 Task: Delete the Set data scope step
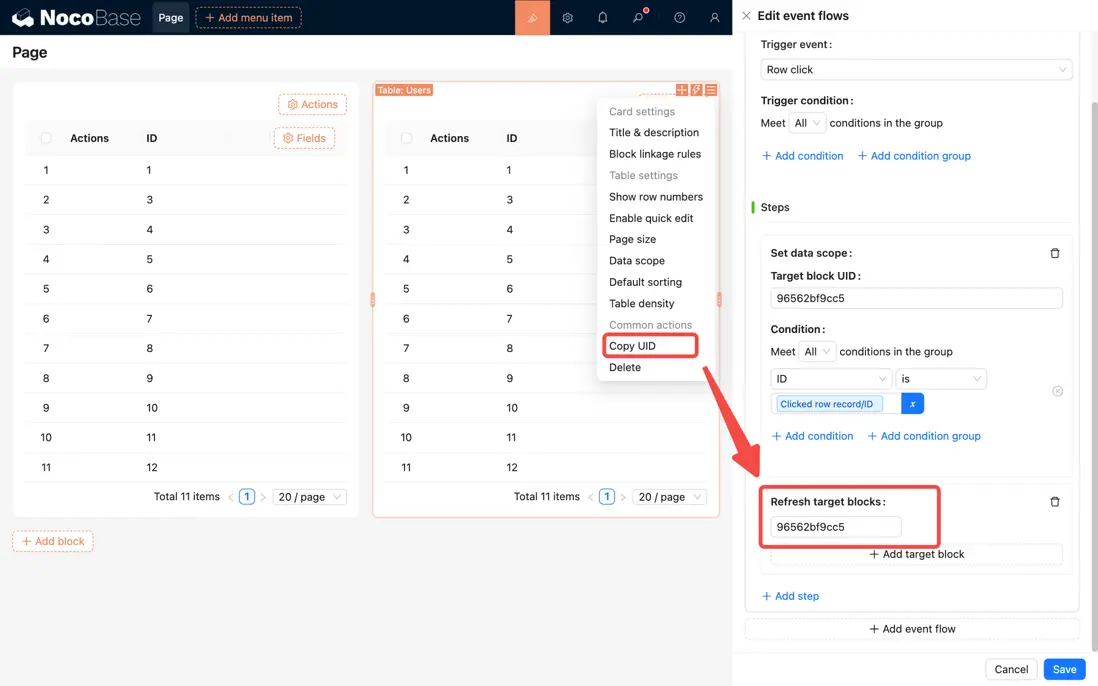pyautogui.click(x=1055, y=253)
